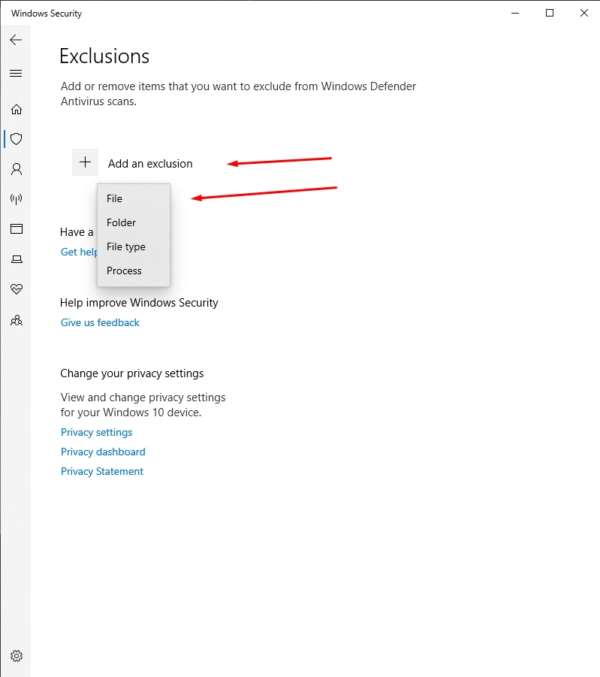The width and height of the screenshot is (600, 677).
Task: Minimize the Windows Security window
Action: tap(515, 13)
